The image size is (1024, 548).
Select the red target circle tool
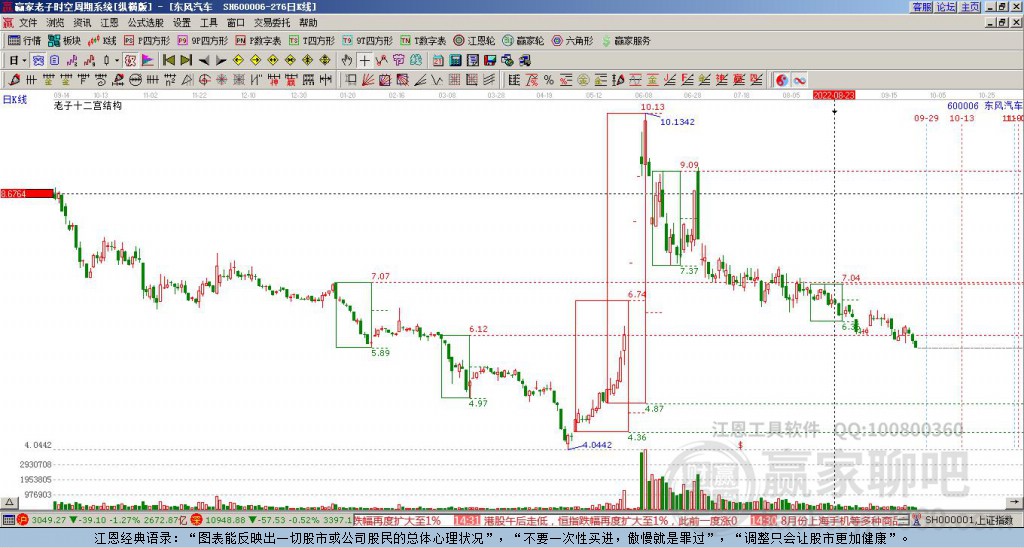click(204, 80)
